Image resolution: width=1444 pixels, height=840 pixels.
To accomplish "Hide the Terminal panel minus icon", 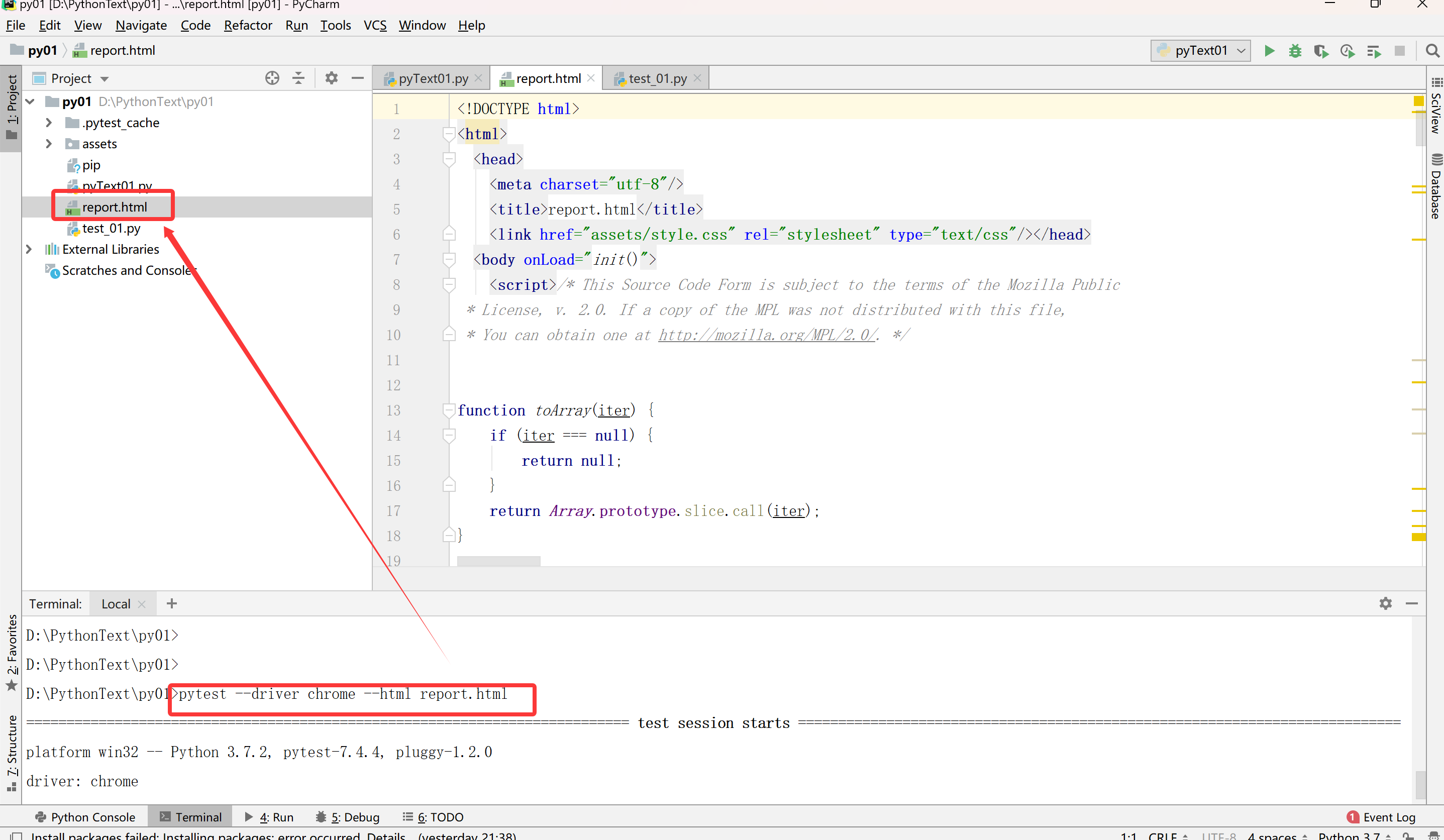I will pos(1412,603).
